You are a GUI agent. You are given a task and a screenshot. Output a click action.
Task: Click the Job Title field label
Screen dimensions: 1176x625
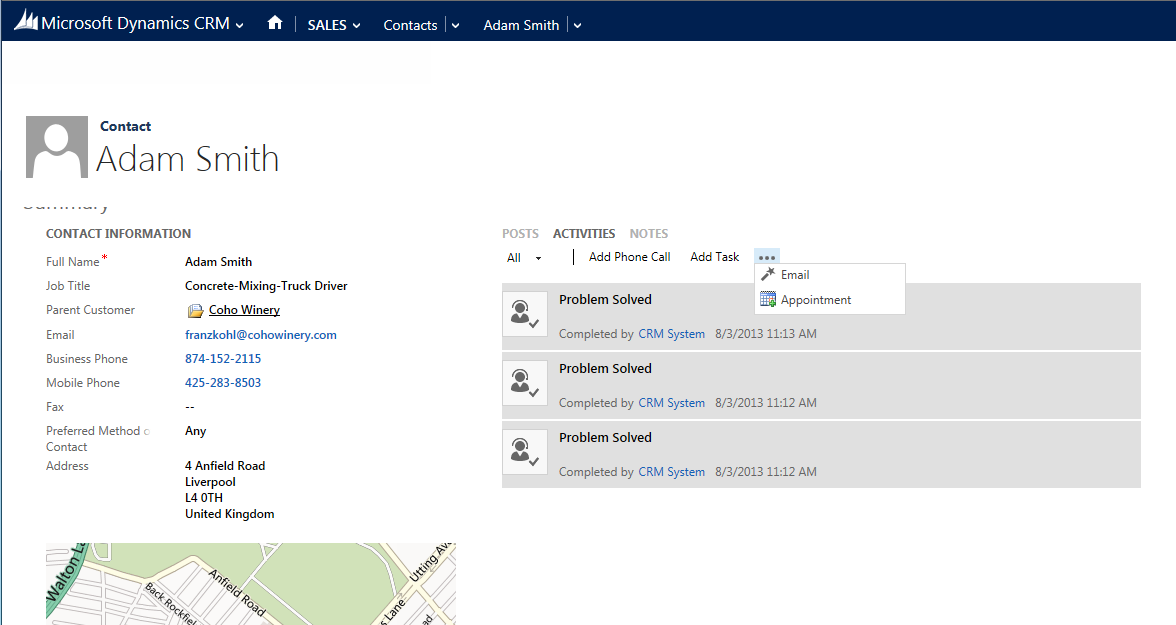click(x=68, y=286)
